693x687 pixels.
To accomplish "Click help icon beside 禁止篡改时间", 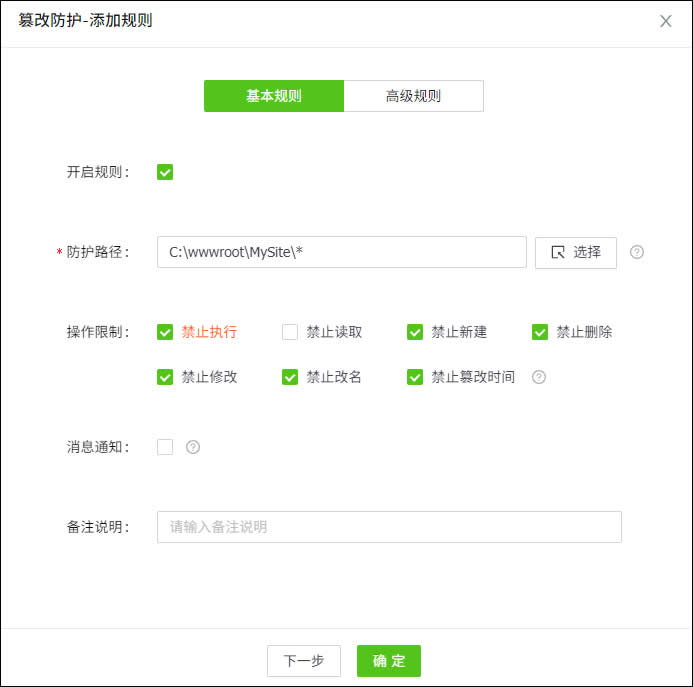I will click(539, 377).
